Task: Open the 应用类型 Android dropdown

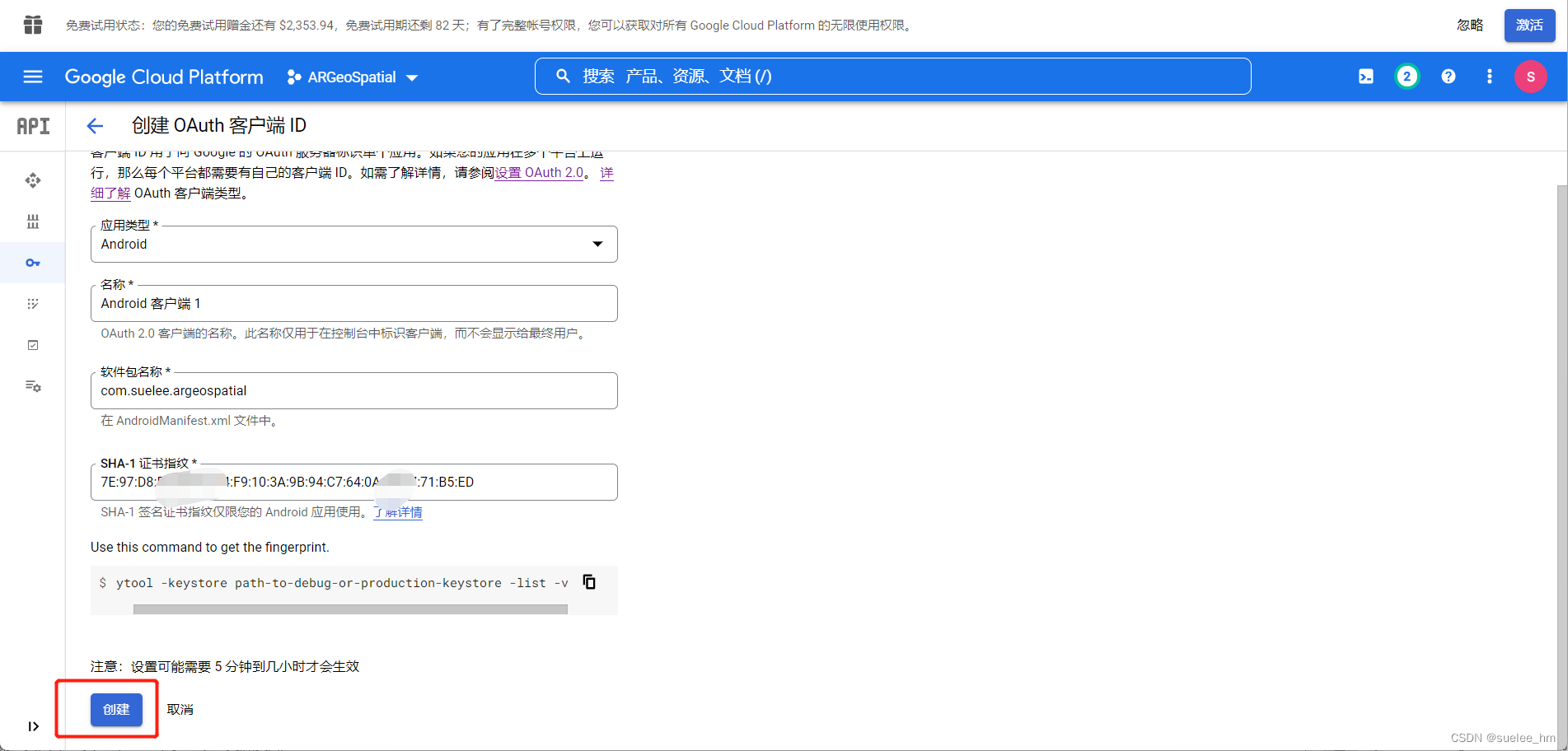Action: pos(353,244)
